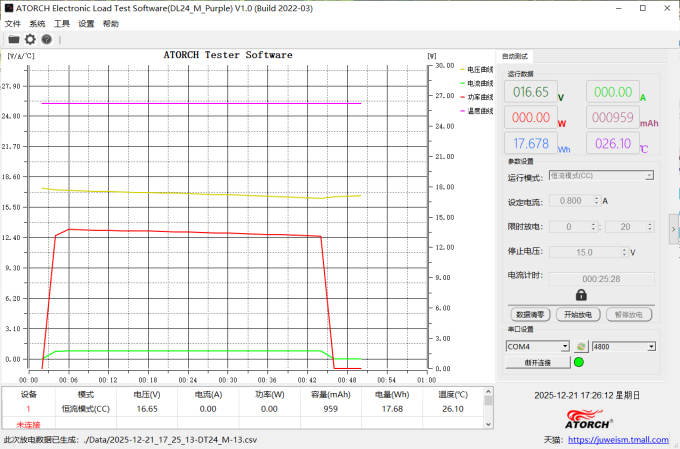Open the 工具 menu

click(62, 24)
